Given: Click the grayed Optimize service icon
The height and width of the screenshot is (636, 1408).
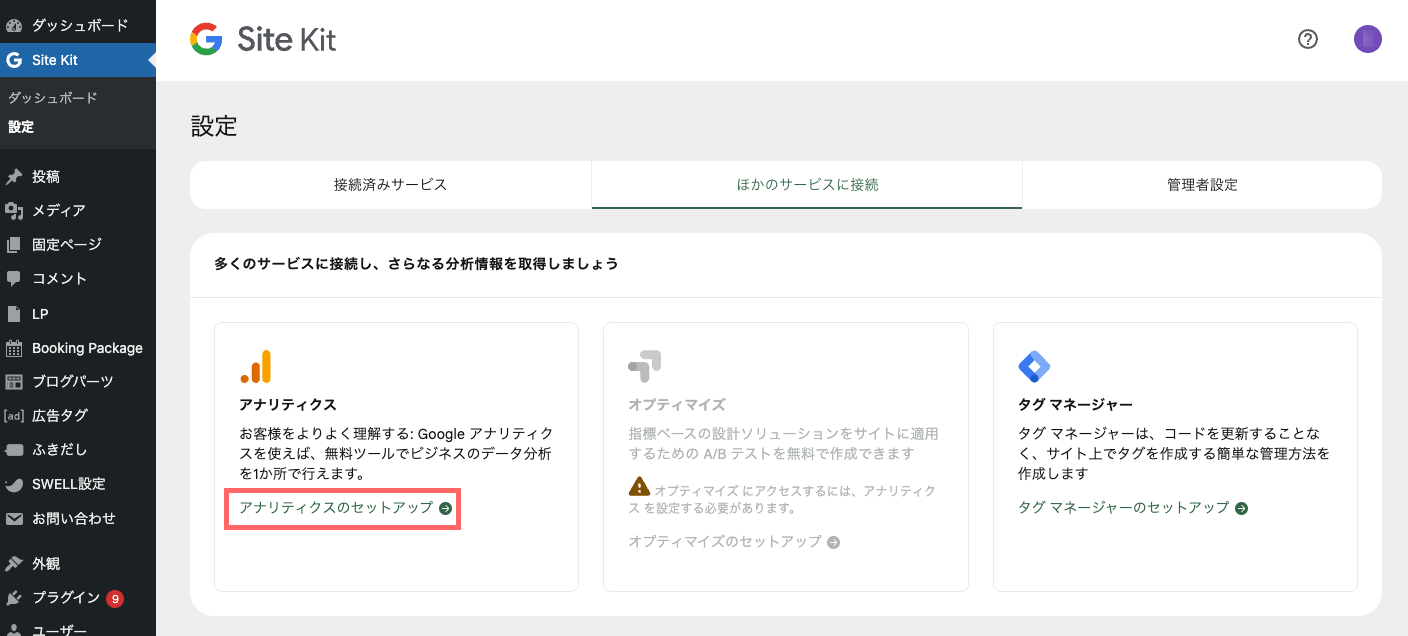Looking at the screenshot, I should [x=642, y=367].
